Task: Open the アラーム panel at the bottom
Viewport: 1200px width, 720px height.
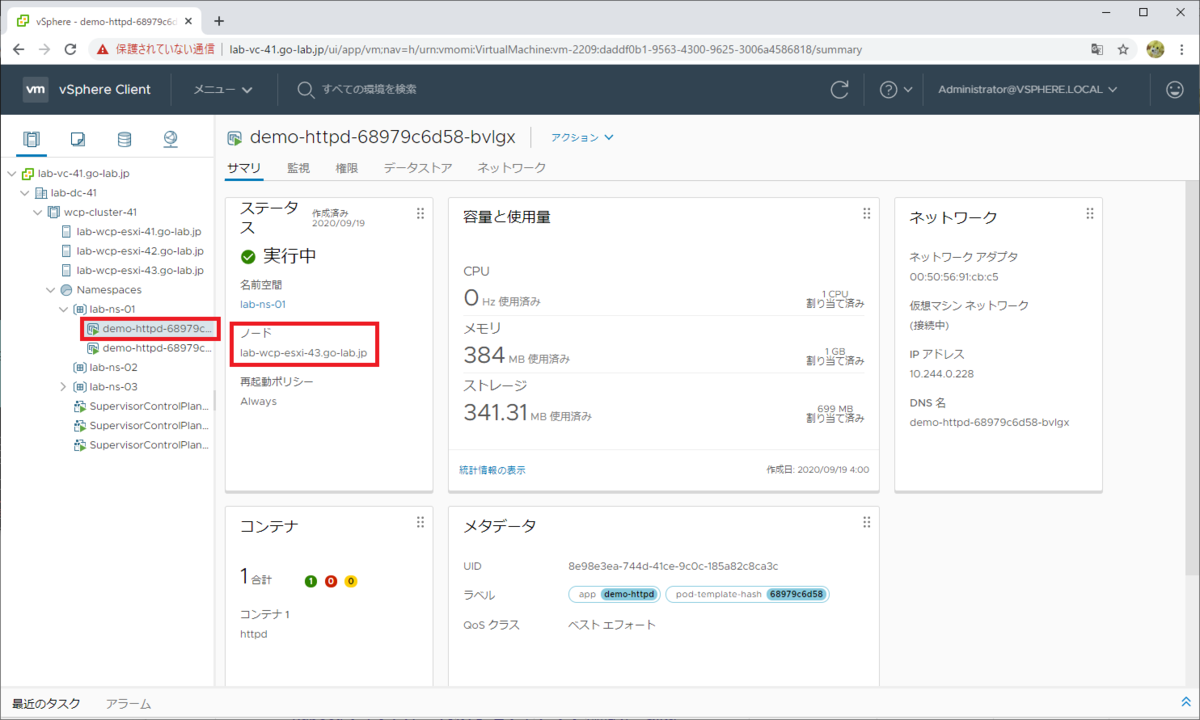Action: (127, 703)
